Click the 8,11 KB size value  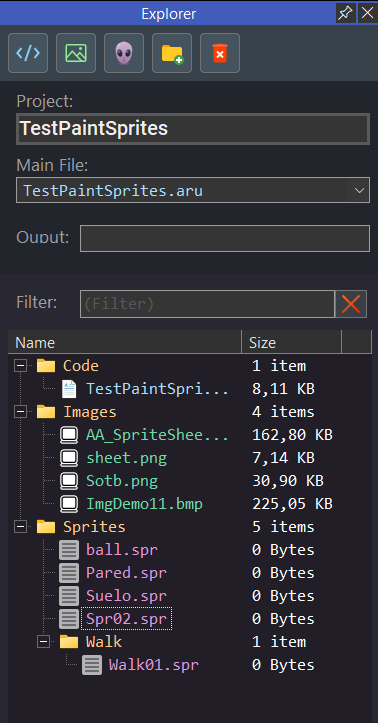pos(283,389)
